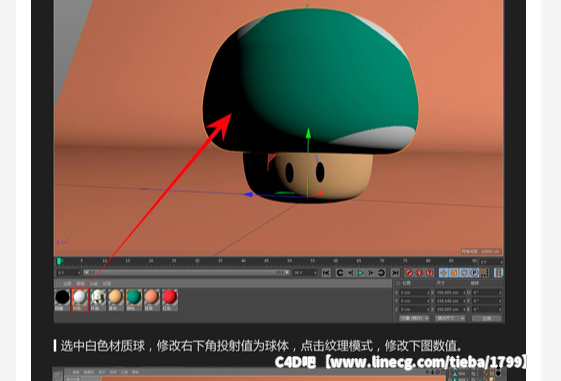Open the object coordinate mode dropdown
Image resolution: width=561 pixels, height=381 pixels.
(414, 318)
